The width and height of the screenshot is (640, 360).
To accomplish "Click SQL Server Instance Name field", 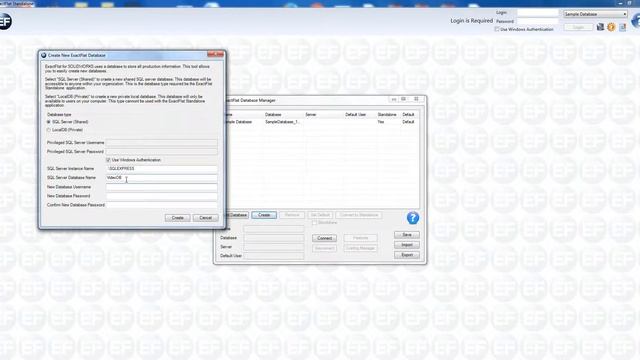I will [162, 169].
